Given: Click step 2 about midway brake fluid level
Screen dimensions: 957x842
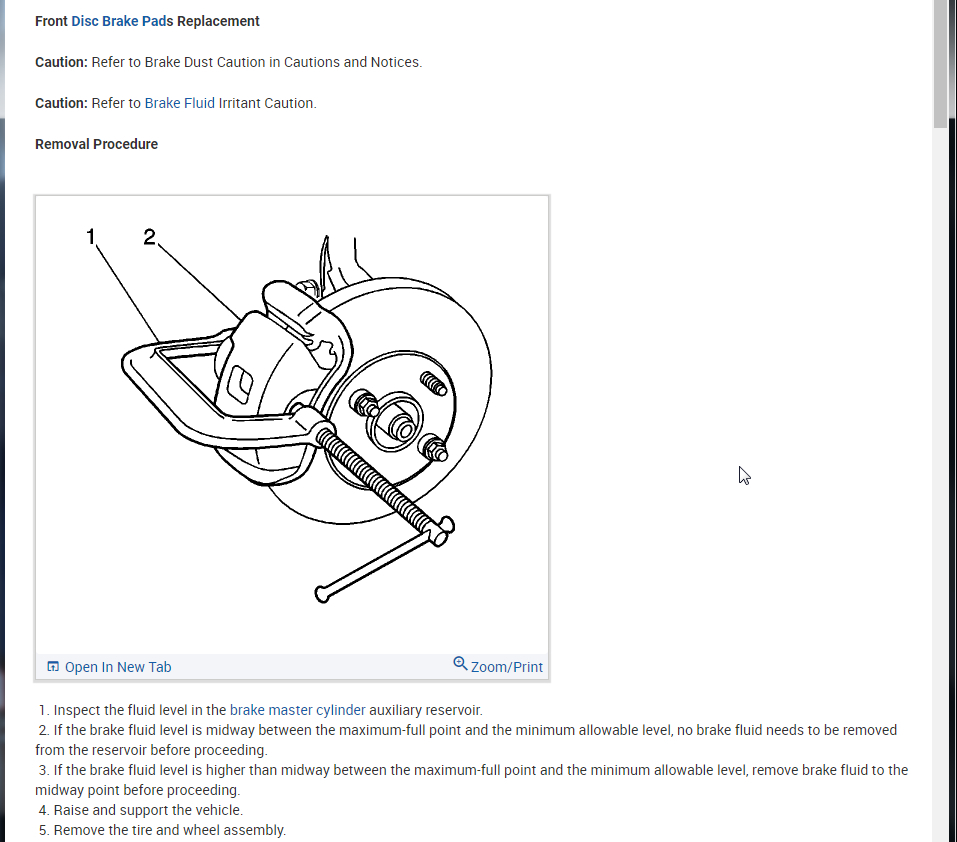Looking at the screenshot, I should pyautogui.click(x=467, y=740).
